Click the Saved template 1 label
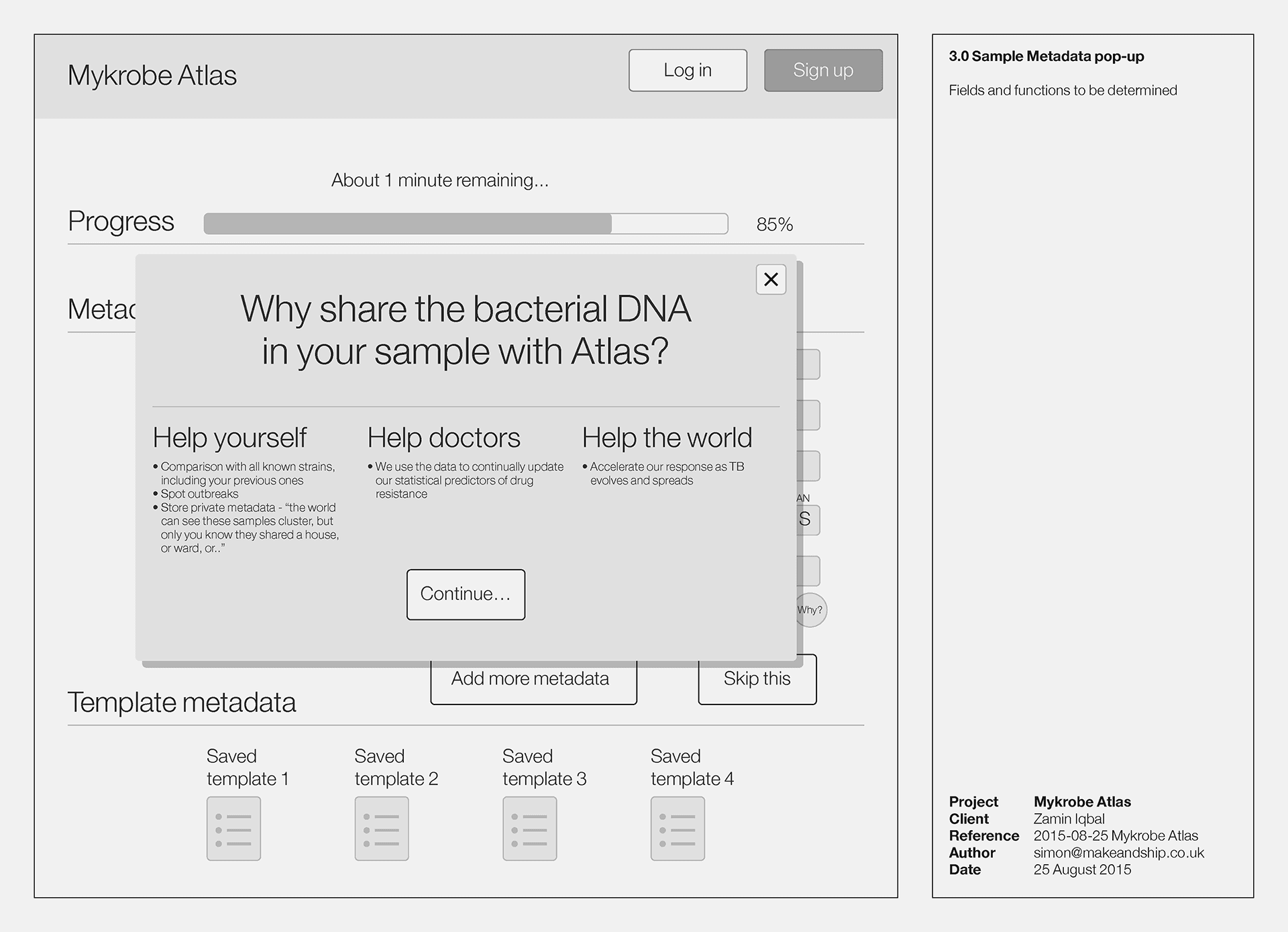1288x932 pixels. (248, 768)
